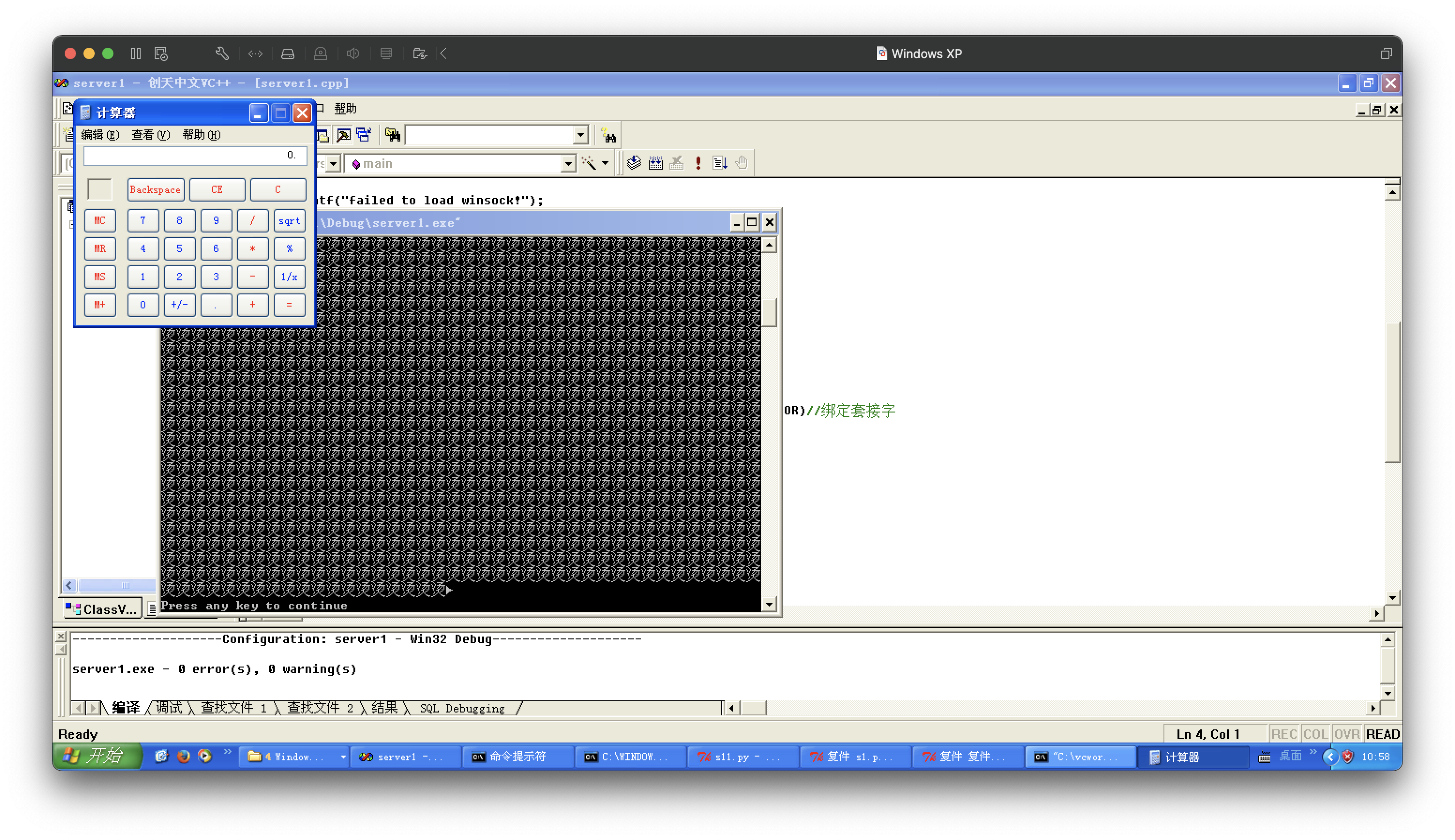The height and width of the screenshot is (840, 1455).
Task: Click +/- sign toggle in calculator
Action: 179,305
